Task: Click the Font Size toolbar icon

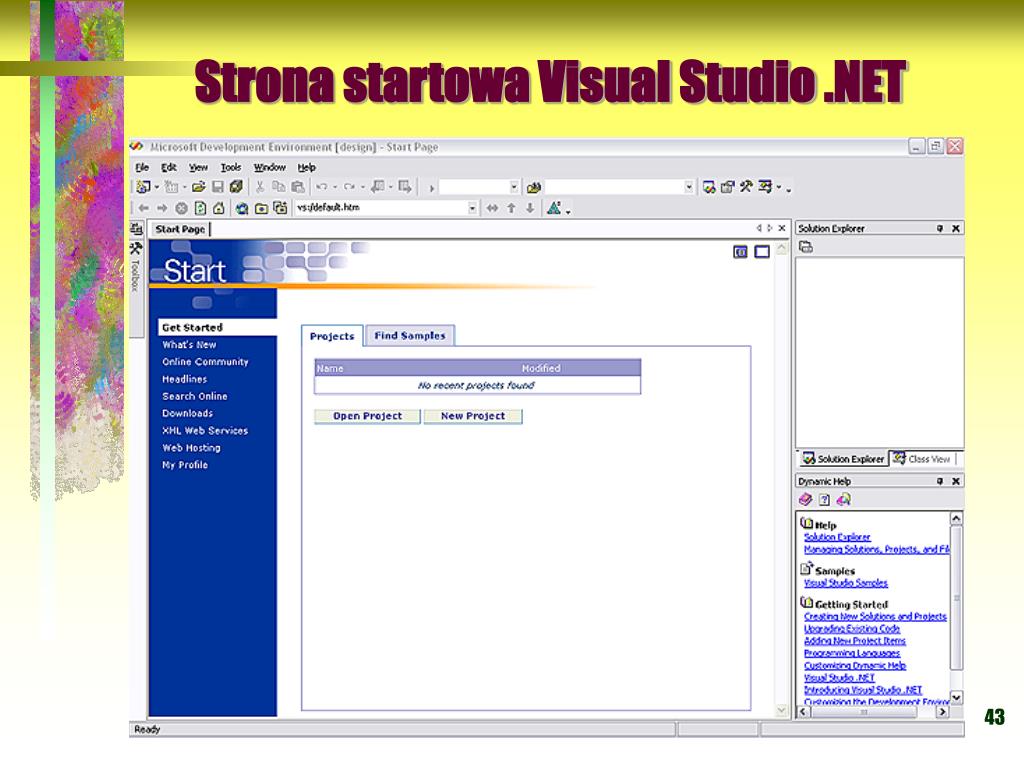Action: click(554, 208)
